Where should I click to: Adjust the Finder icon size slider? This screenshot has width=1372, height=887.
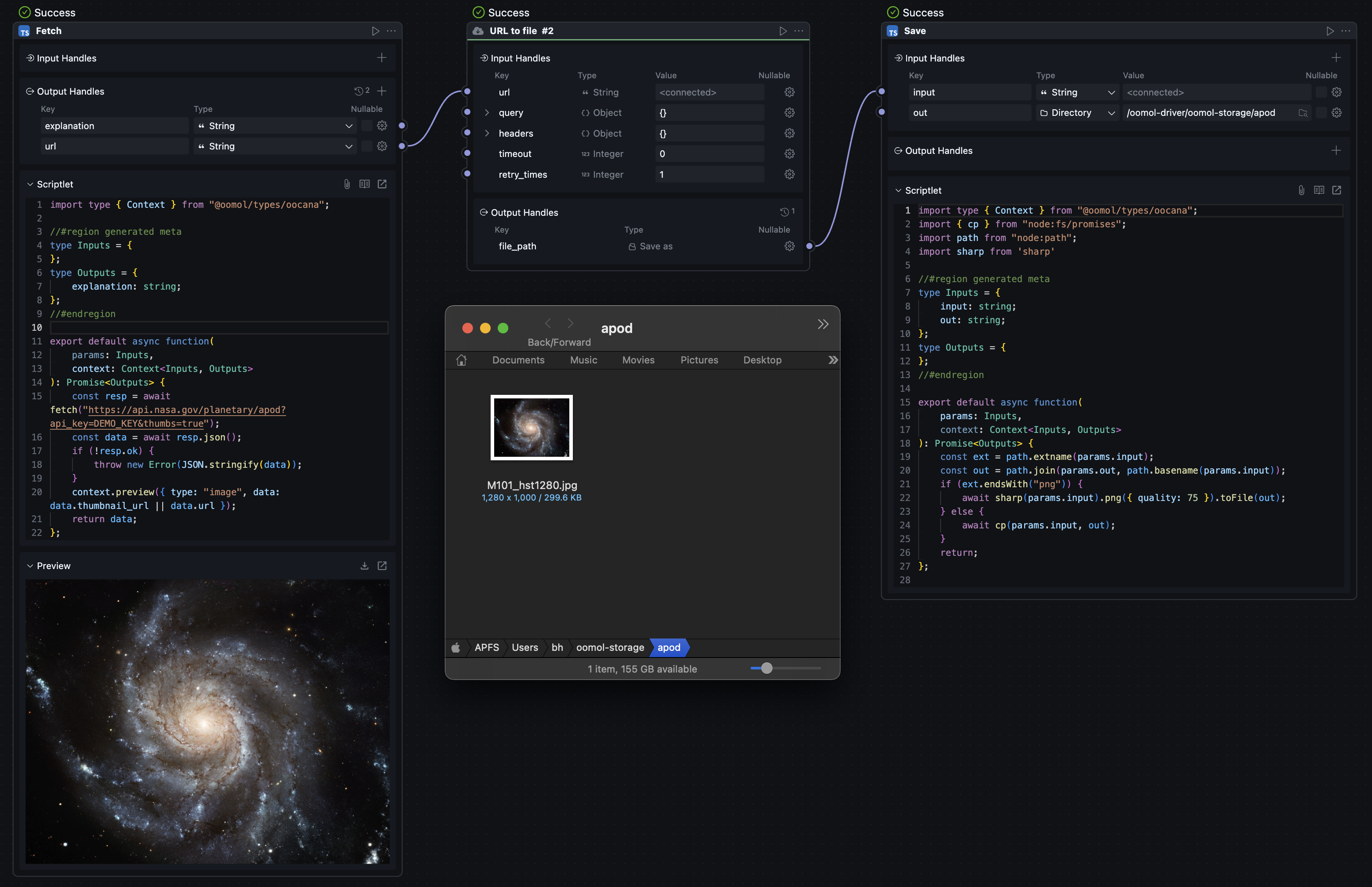point(766,668)
